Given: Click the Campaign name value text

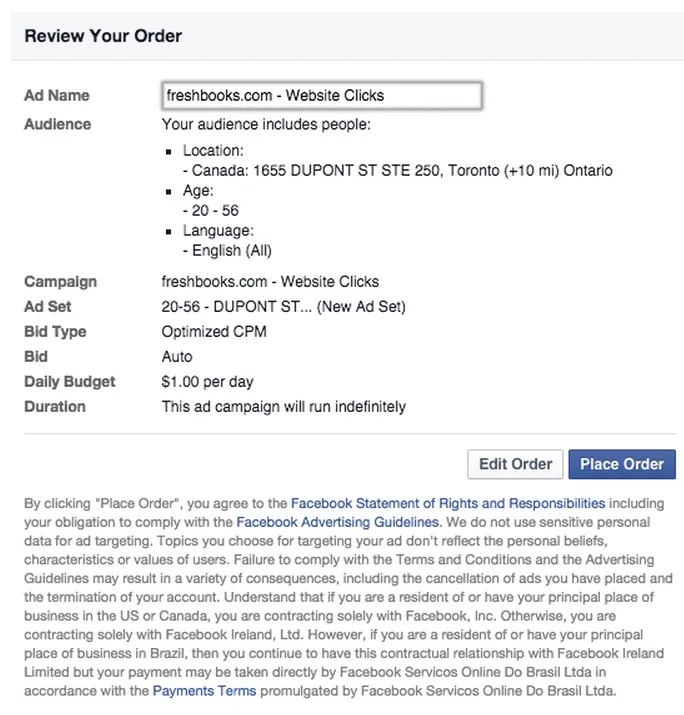Looking at the screenshot, I should point(270,282).
